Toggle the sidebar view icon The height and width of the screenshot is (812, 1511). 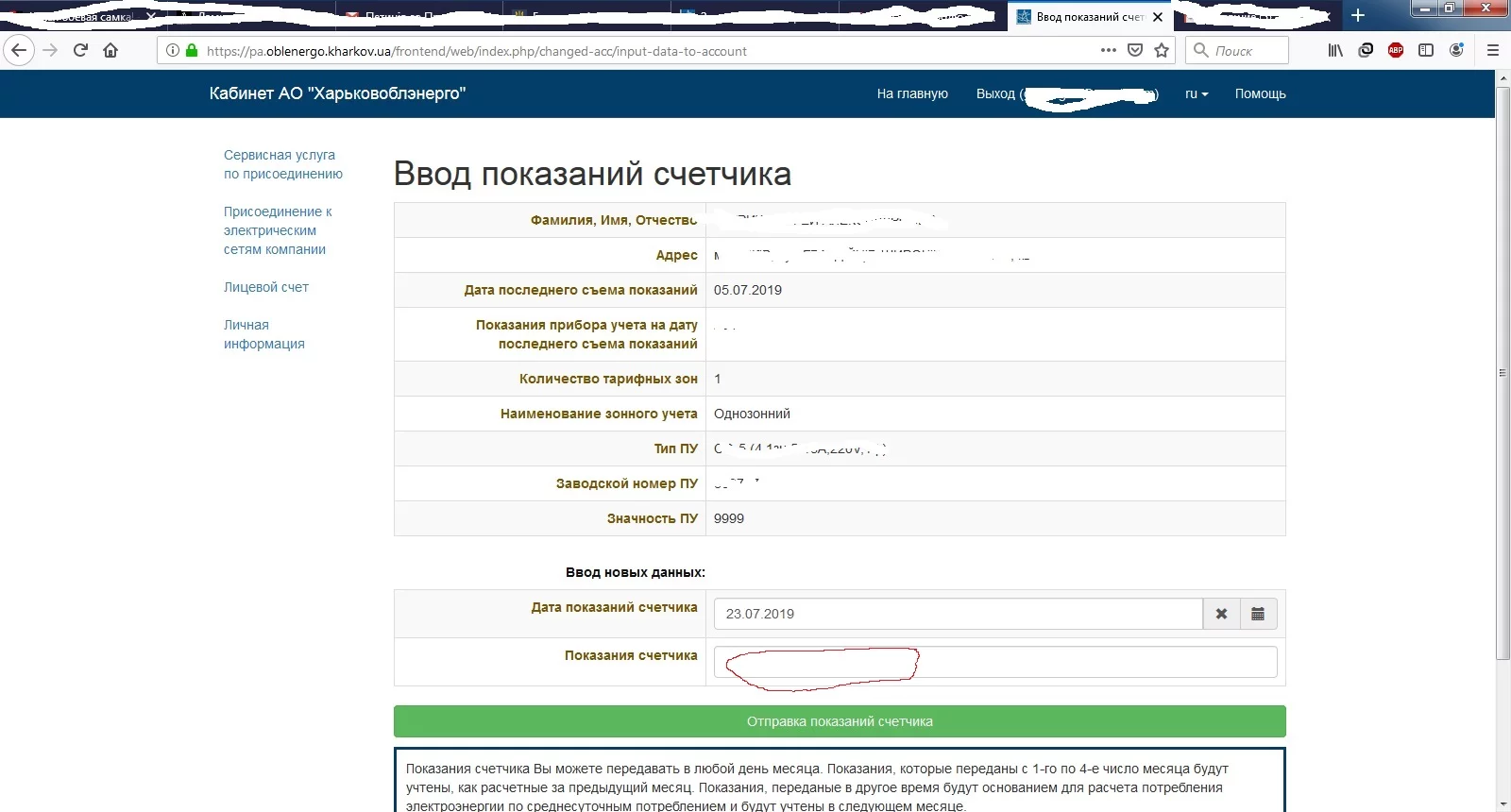coord(1426,50)
